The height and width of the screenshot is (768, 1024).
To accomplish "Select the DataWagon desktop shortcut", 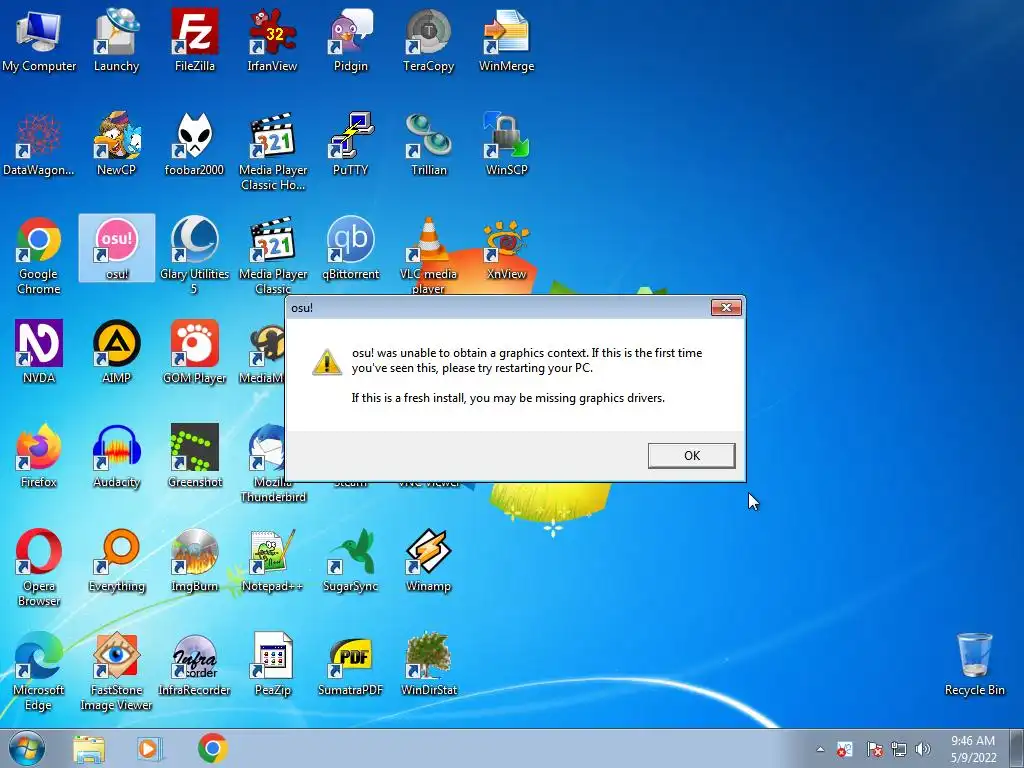I will point(39,144).
